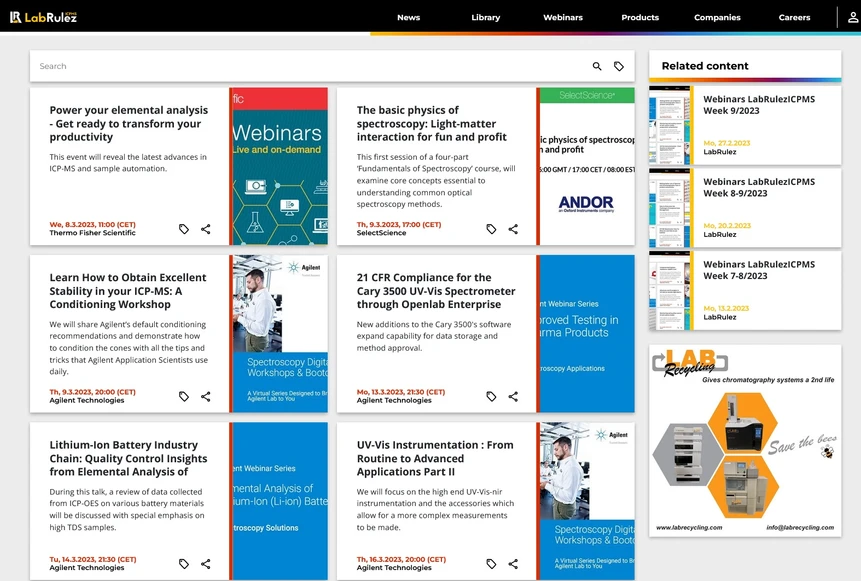Click the 'SelectScience' organizer name
861x581 pixels.
(382, 233)
